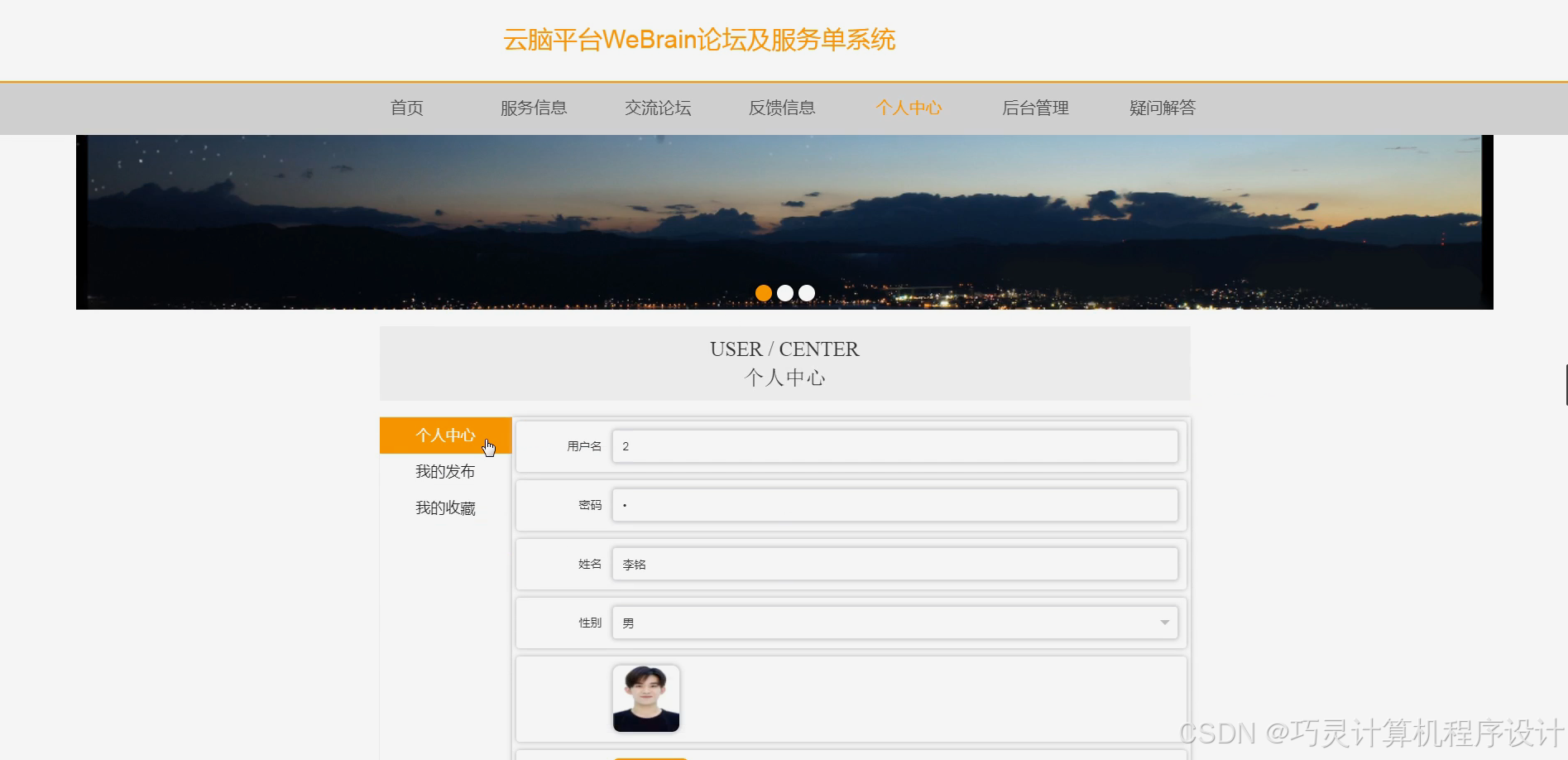This screenshot has height=760, width=1568.
Task: Click the profile avatar photo thumbnail
Action: (645, 698)
